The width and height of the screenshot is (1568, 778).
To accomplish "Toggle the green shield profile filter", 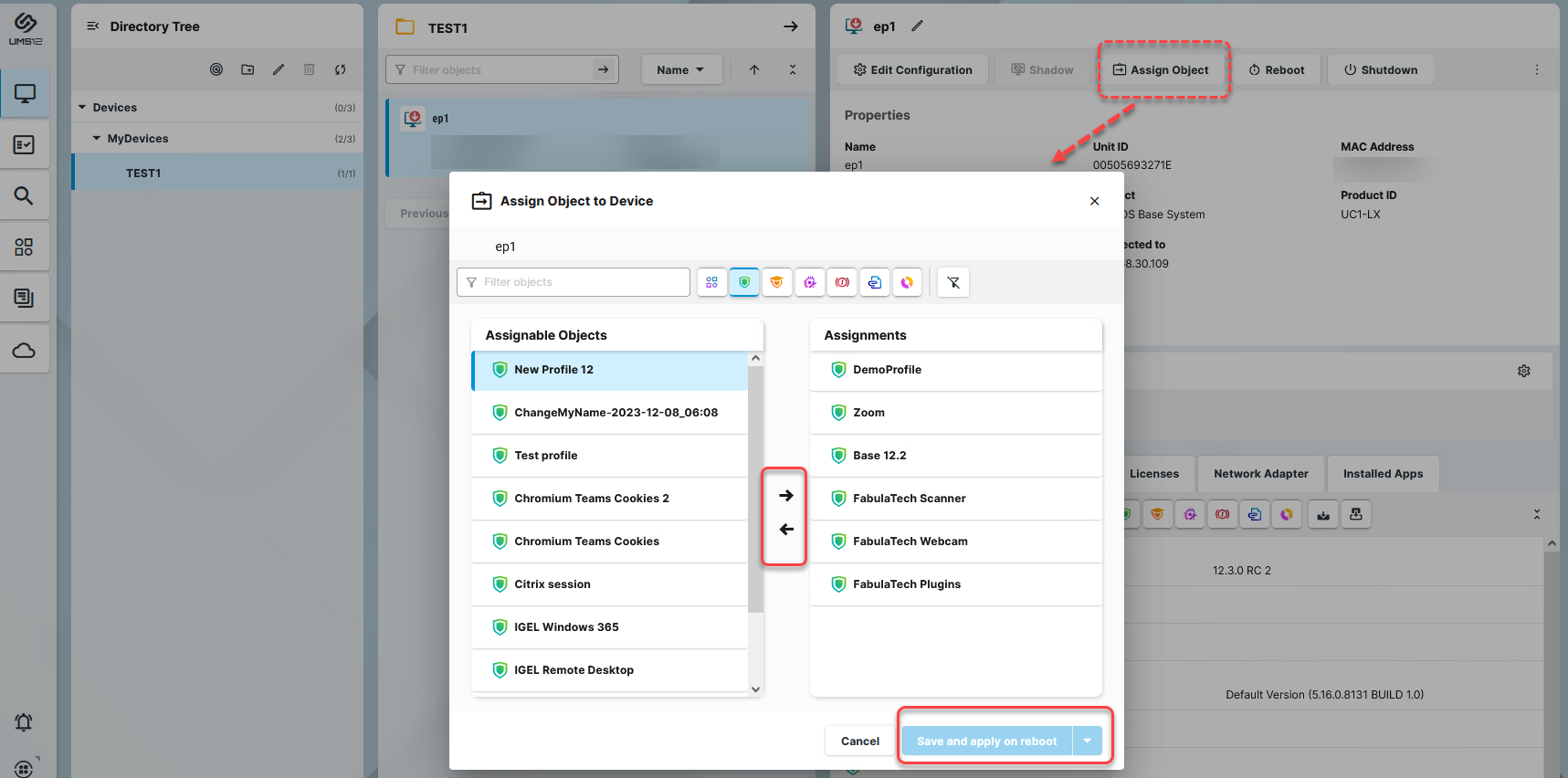I will (744, 282).
